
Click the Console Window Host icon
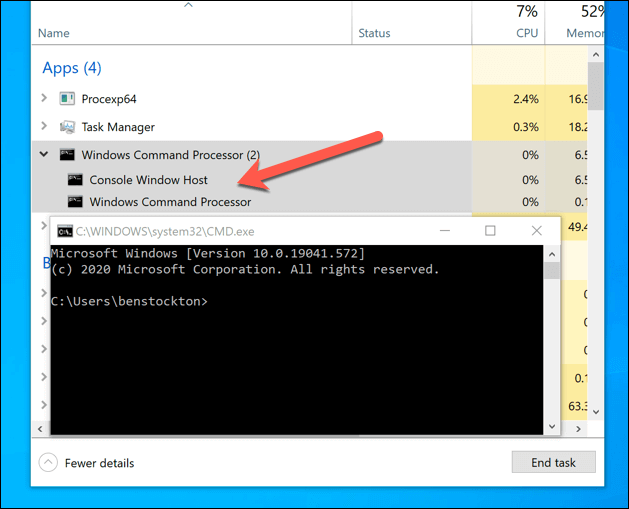(76, 180)
